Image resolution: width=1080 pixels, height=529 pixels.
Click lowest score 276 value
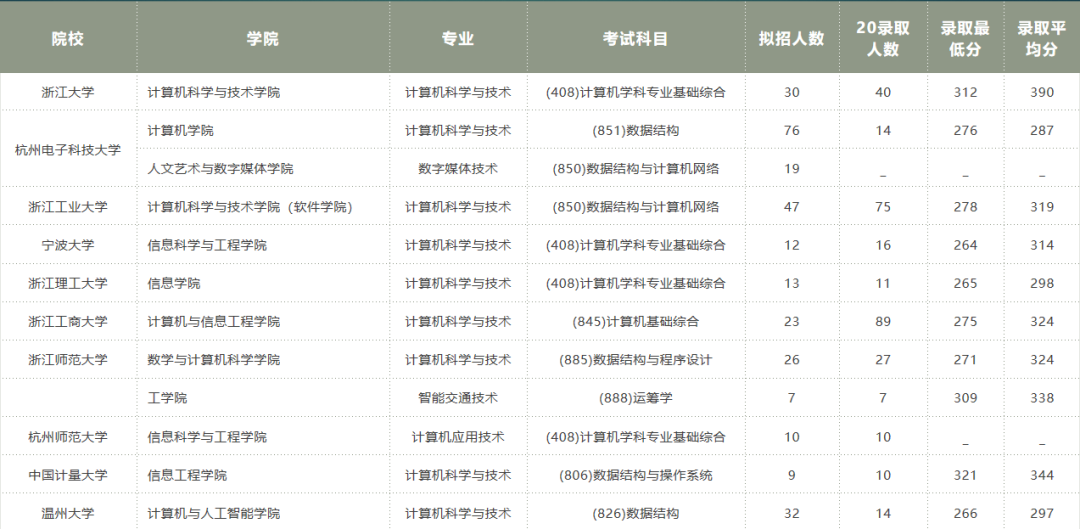[x=965, y=130]
